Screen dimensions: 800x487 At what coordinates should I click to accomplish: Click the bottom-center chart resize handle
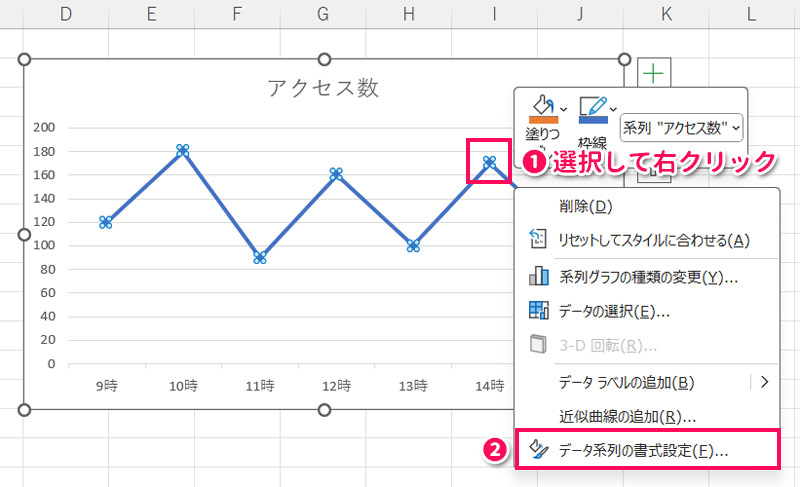pyautogui.click(x=324, y=409)
